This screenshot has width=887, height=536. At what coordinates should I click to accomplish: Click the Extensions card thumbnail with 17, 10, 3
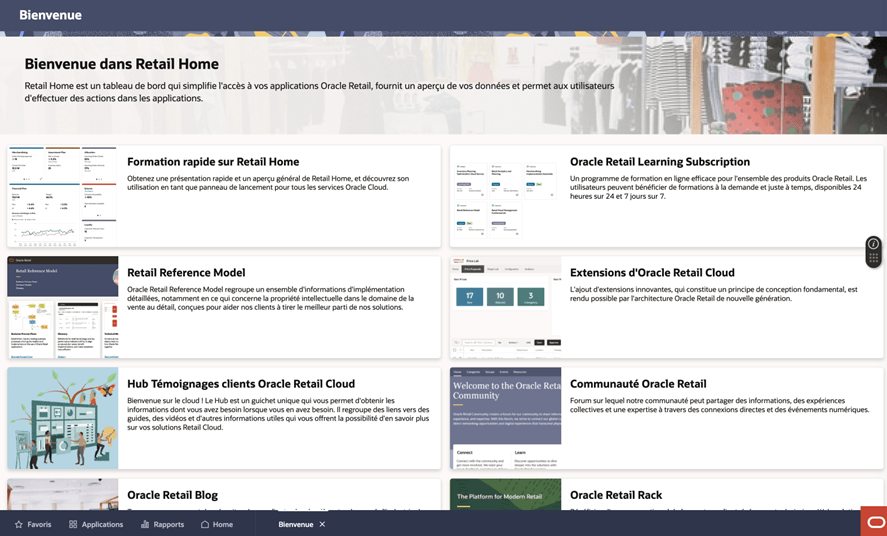click(x=505, y=308)
